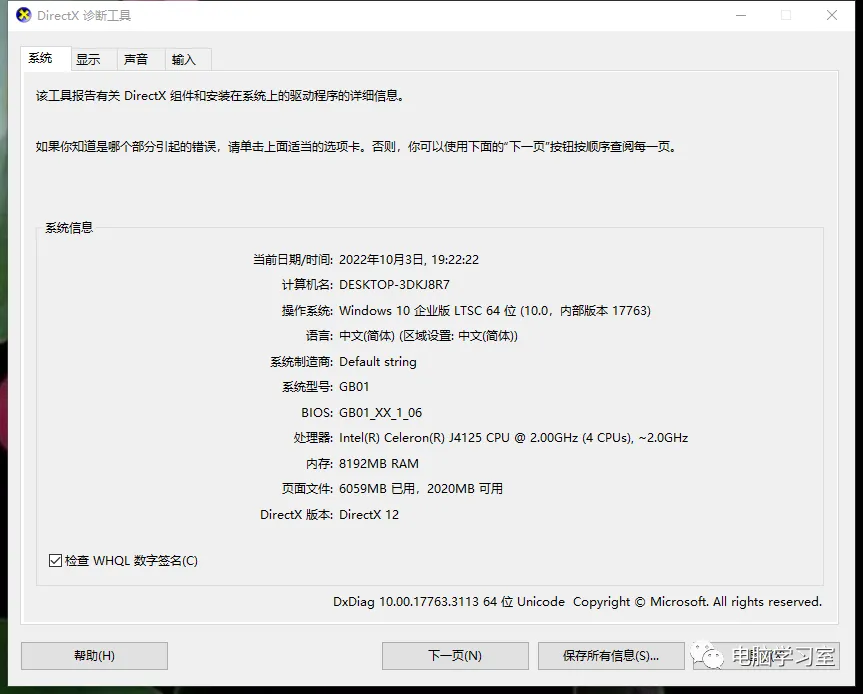Image resolution: width=863 pixels, height=694 pixels.
Task: Click the WeChat logo in the watermark
Action: pyautogui.click(x=713, y=656)
